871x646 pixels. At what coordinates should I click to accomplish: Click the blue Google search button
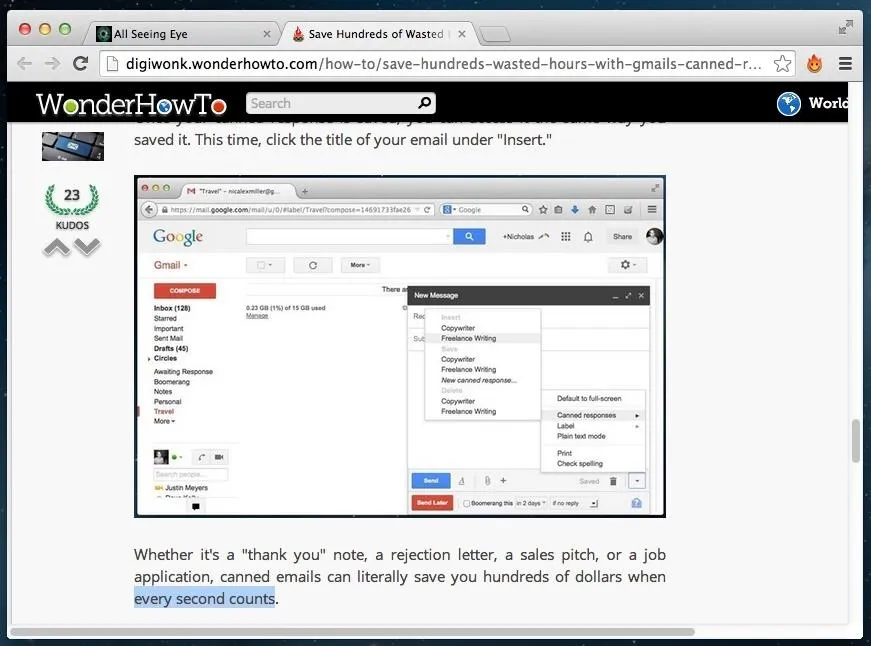click(469, 237)
